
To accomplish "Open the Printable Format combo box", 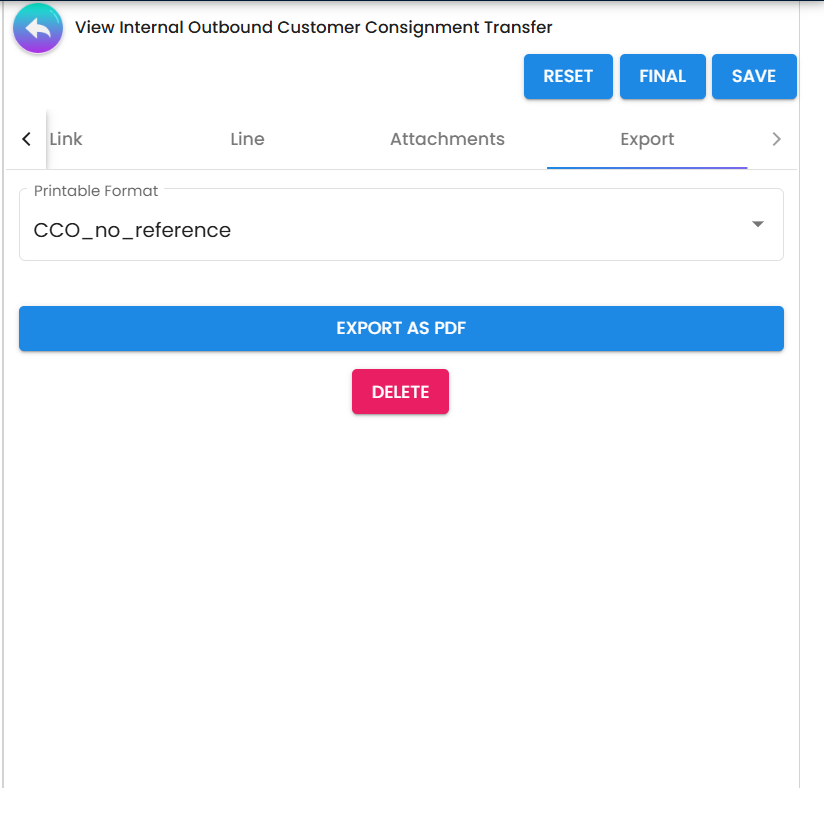I will point(400,230).
